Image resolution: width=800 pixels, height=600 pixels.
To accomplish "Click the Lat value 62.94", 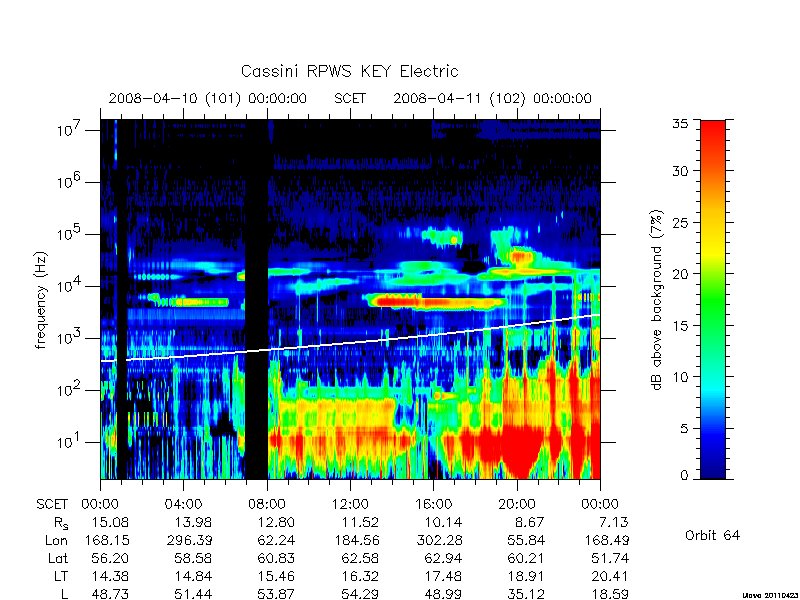I will click(x=443, y=558).
